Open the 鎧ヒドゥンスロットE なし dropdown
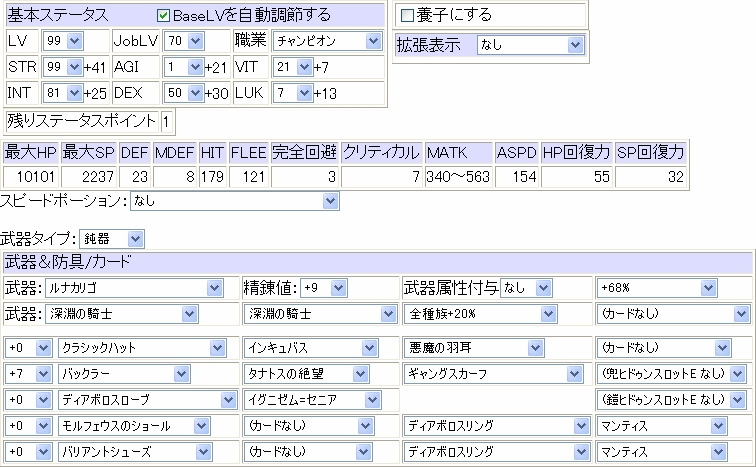756x467 pixels. pyautogui.click(x=672, y=400)
